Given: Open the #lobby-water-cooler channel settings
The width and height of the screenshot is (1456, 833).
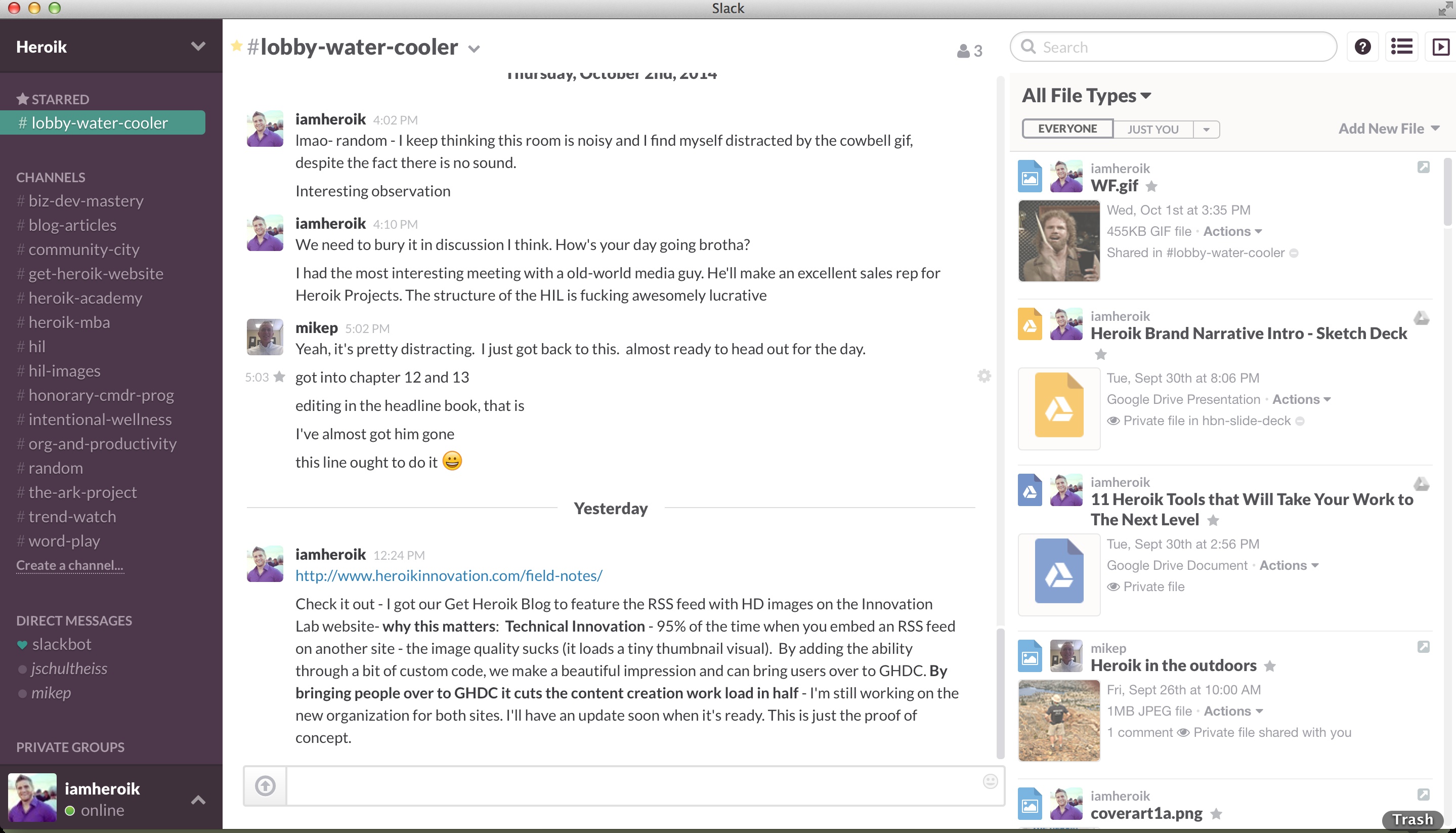Looking at the screenshot, I should [476, 48].
